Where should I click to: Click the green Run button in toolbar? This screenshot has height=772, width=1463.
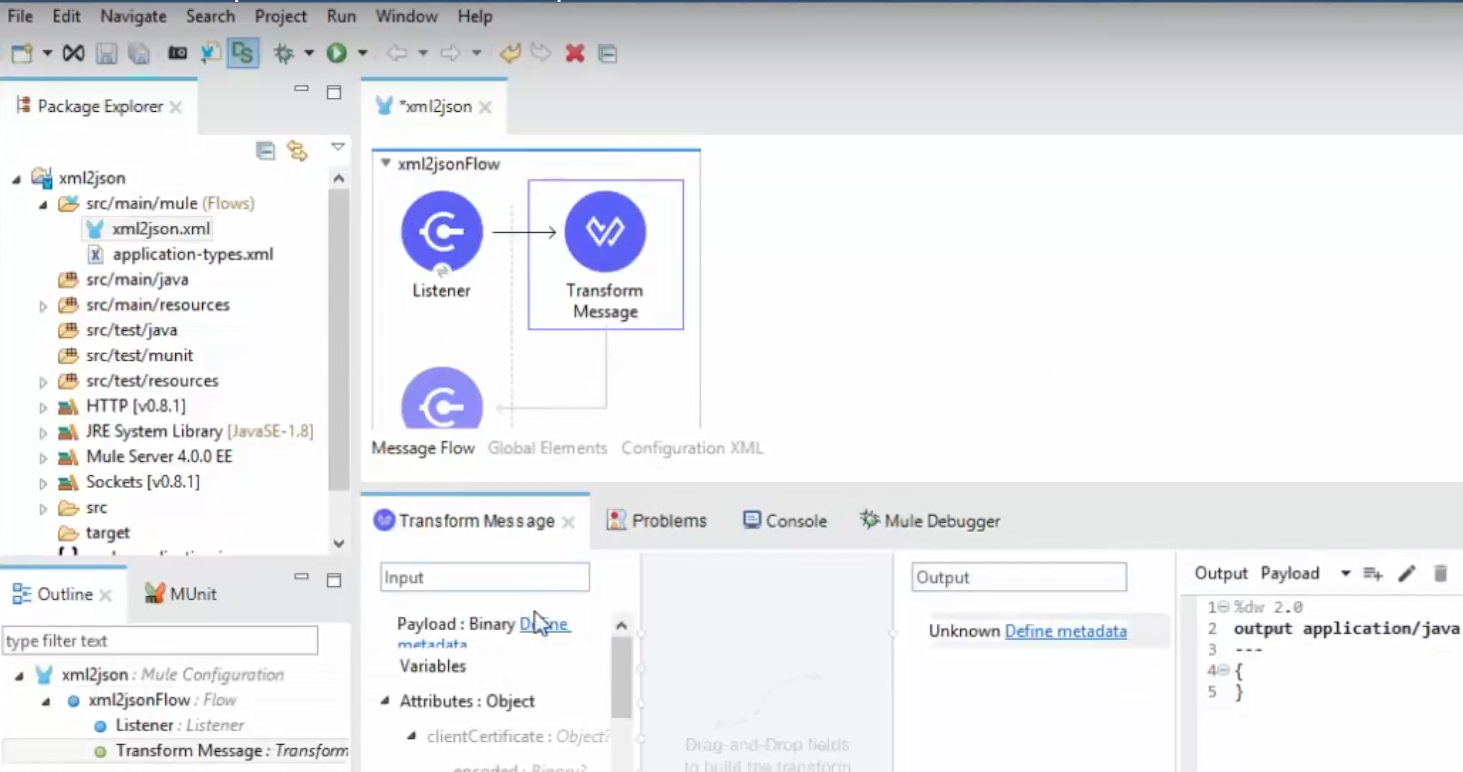(x=336, y=53)
